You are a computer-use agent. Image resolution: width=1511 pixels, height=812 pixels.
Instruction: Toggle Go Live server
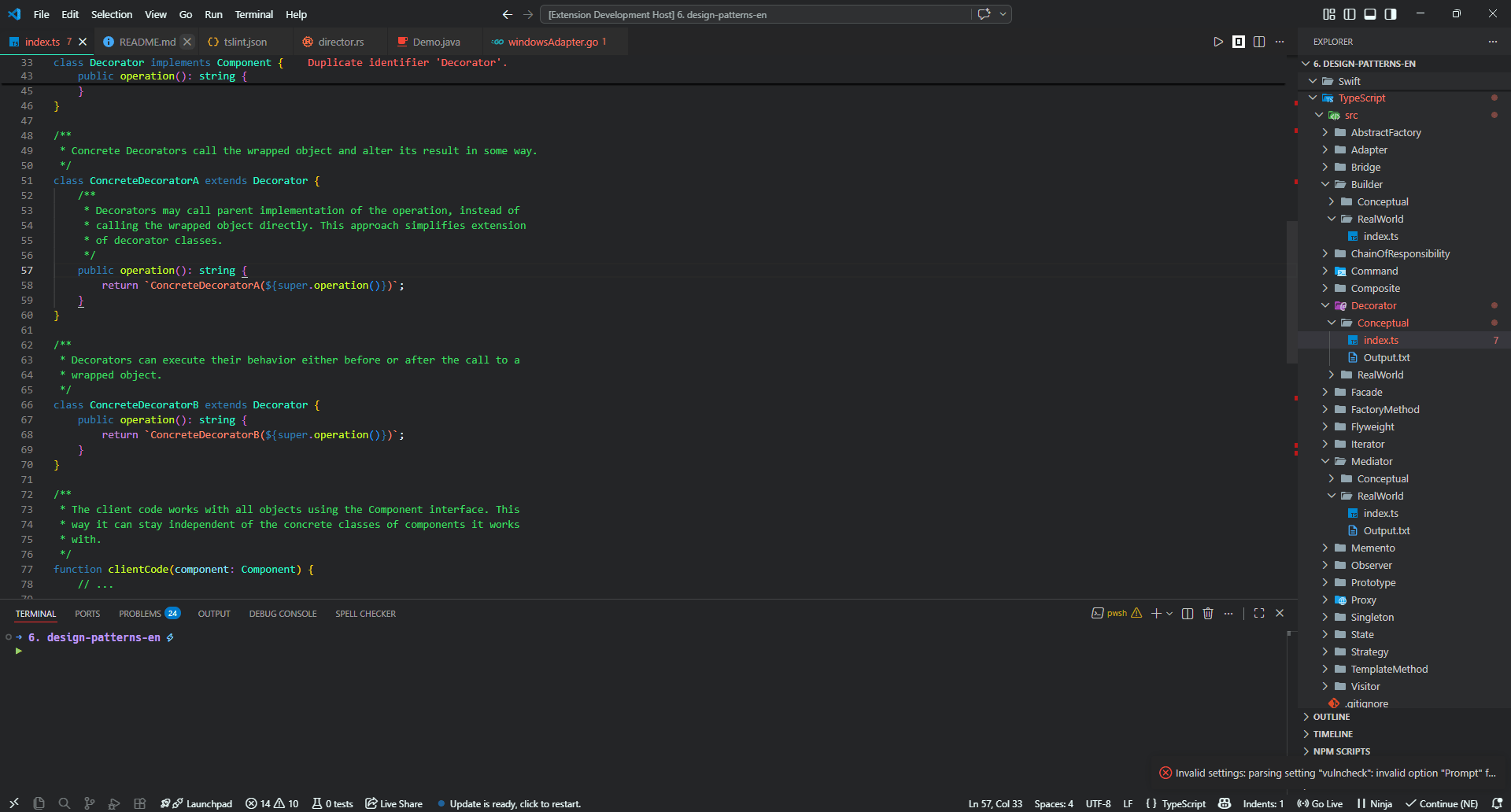(x=1320, y=803)
